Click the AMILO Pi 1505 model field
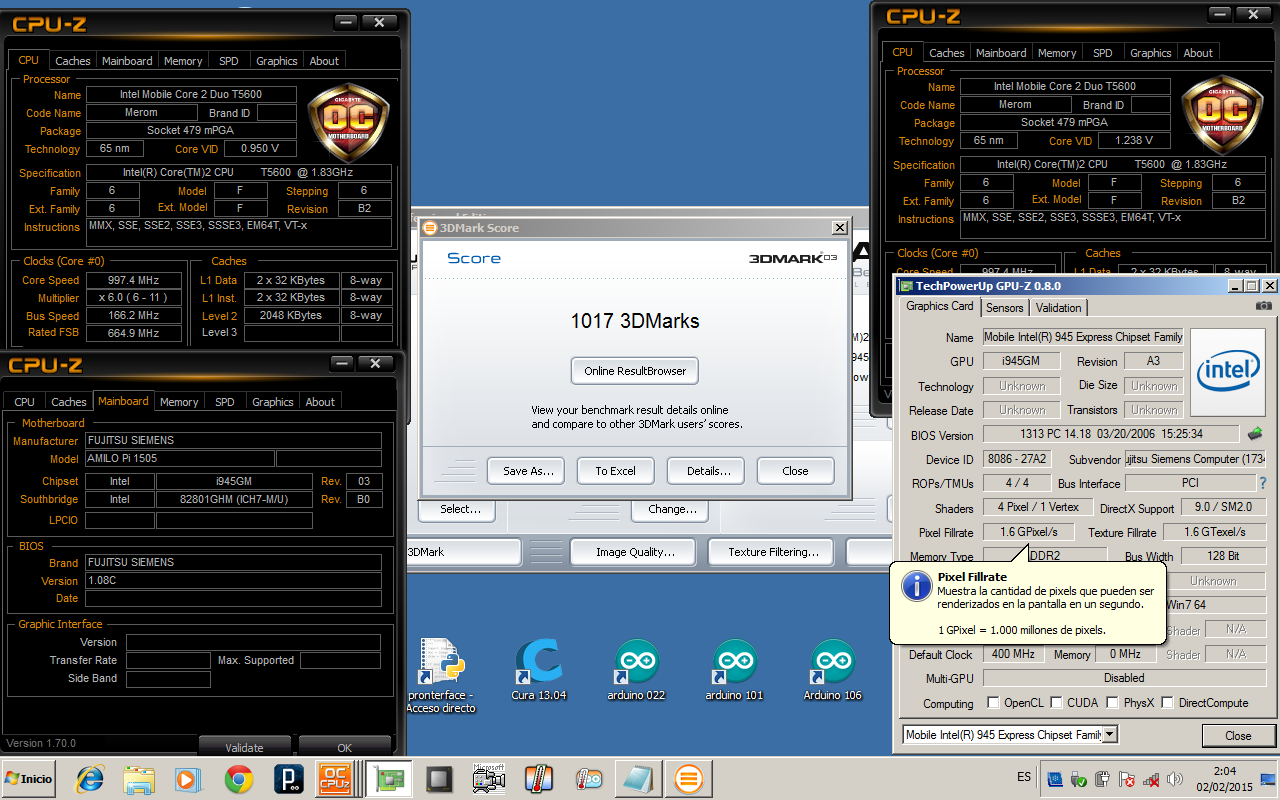 (x=179, y=459)
